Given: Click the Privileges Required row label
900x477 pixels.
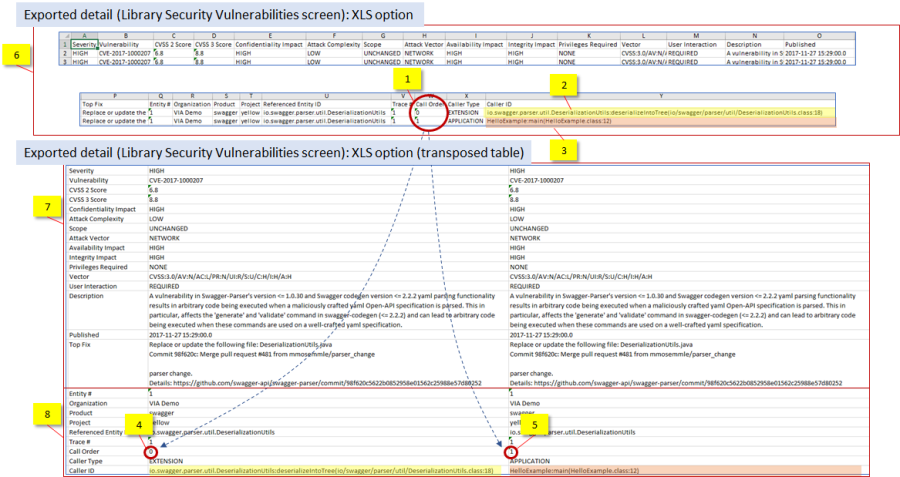Looking at the screenshot, I should 100,267.
